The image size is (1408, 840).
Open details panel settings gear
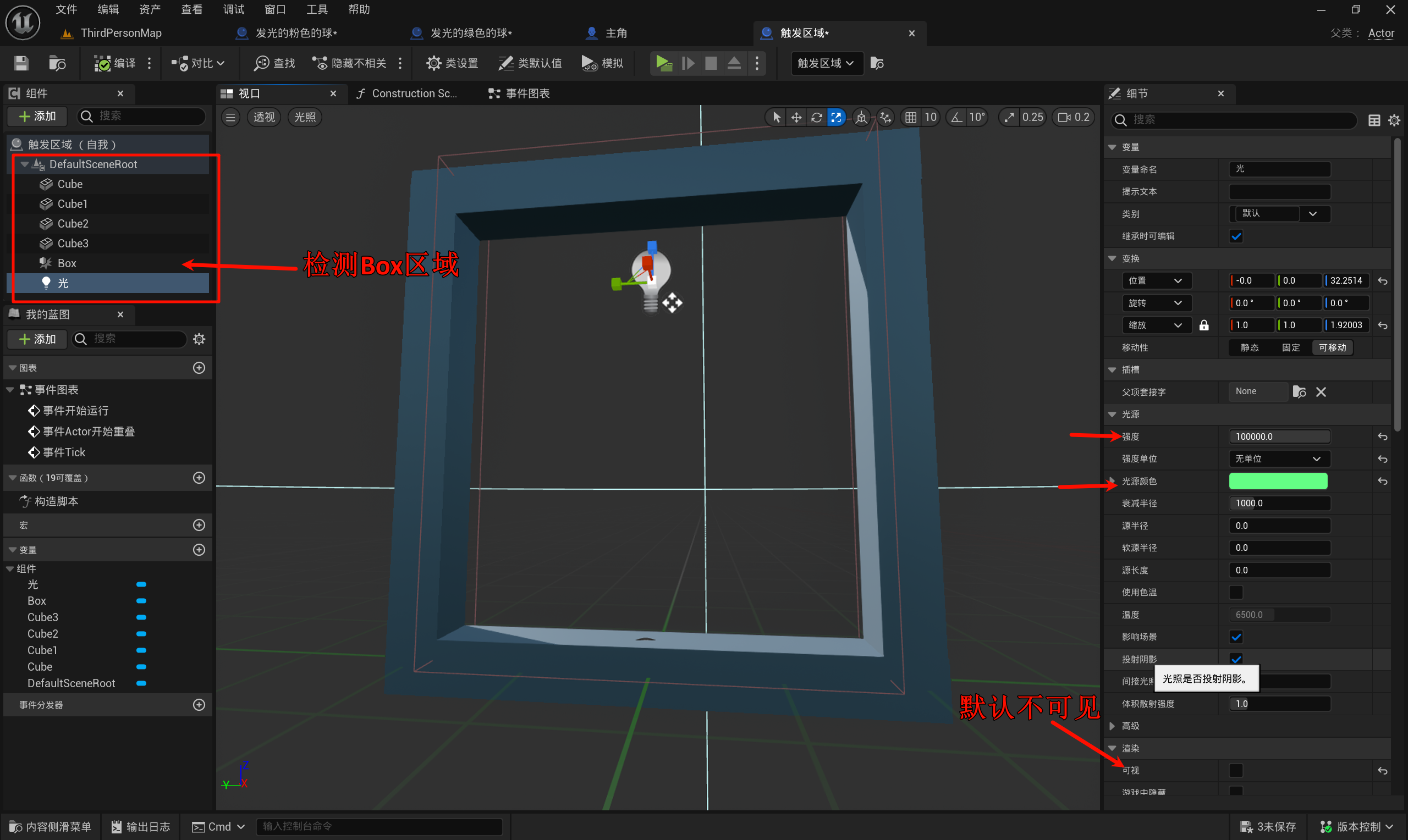point(1394,120)
